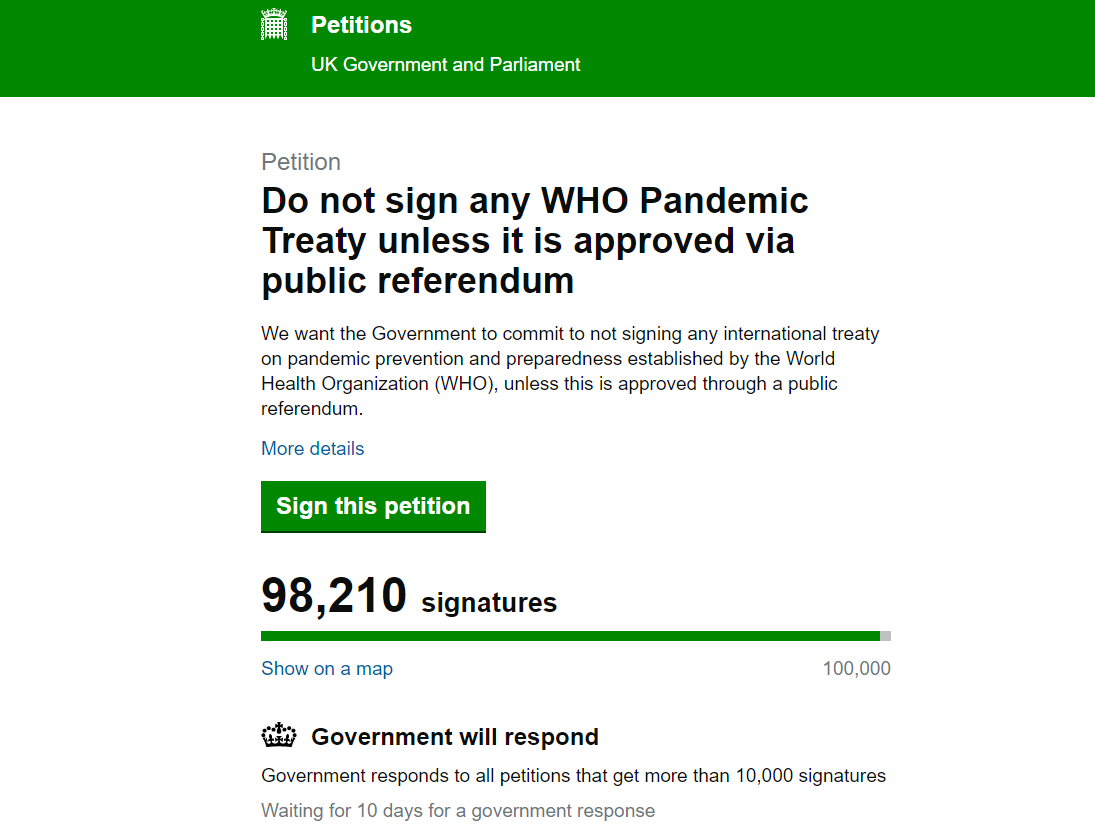The image size is (1095, 836).
Task: Click the 100,000 signature target label
Action: point(856,669)
